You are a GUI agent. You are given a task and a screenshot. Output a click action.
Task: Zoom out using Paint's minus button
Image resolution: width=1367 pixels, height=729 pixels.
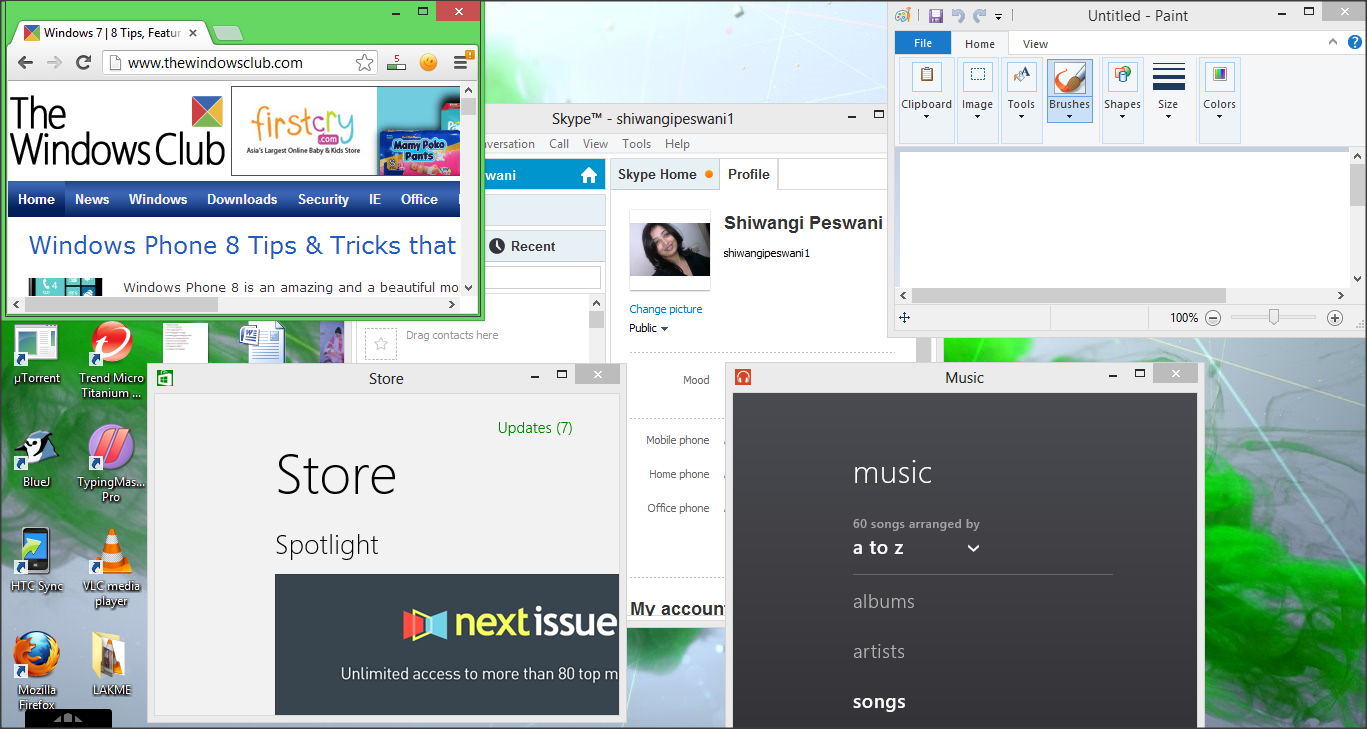(1213, 318)
